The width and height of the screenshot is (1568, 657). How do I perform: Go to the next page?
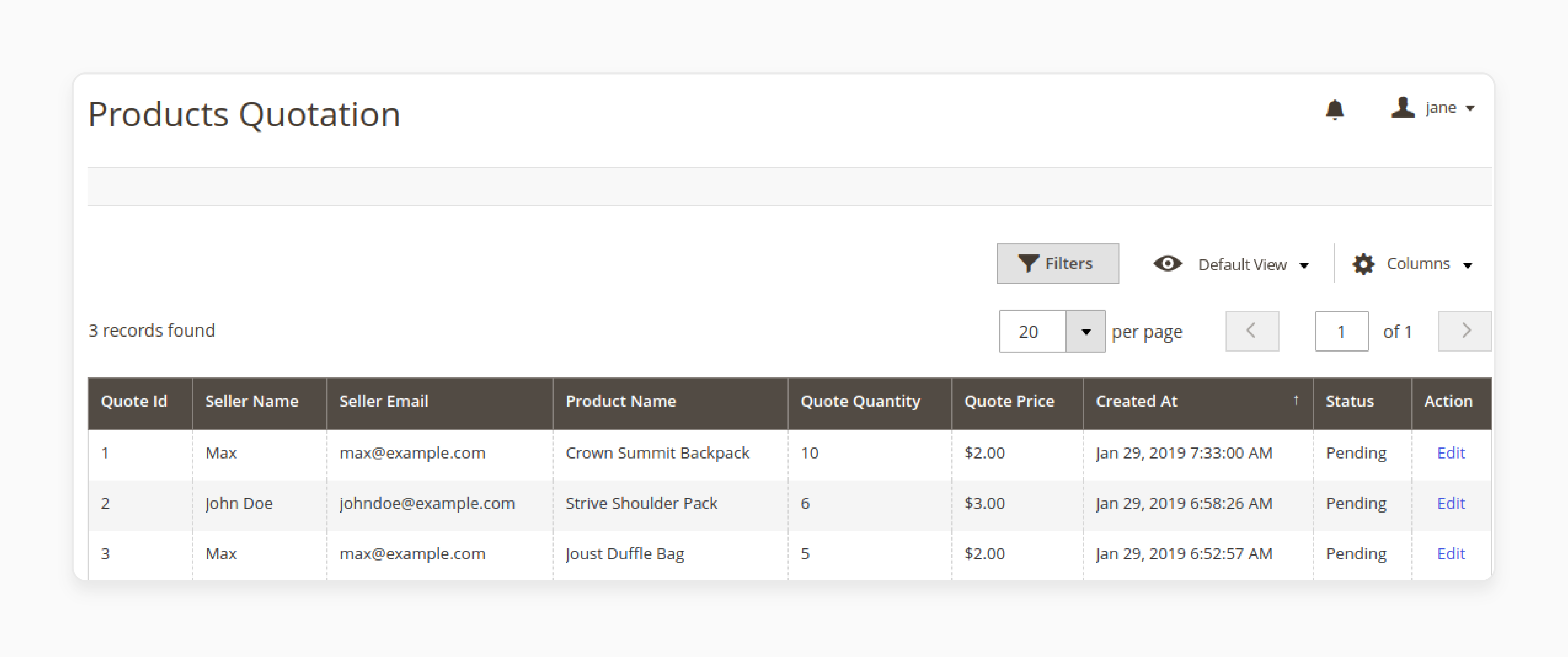click(1465, 332)
